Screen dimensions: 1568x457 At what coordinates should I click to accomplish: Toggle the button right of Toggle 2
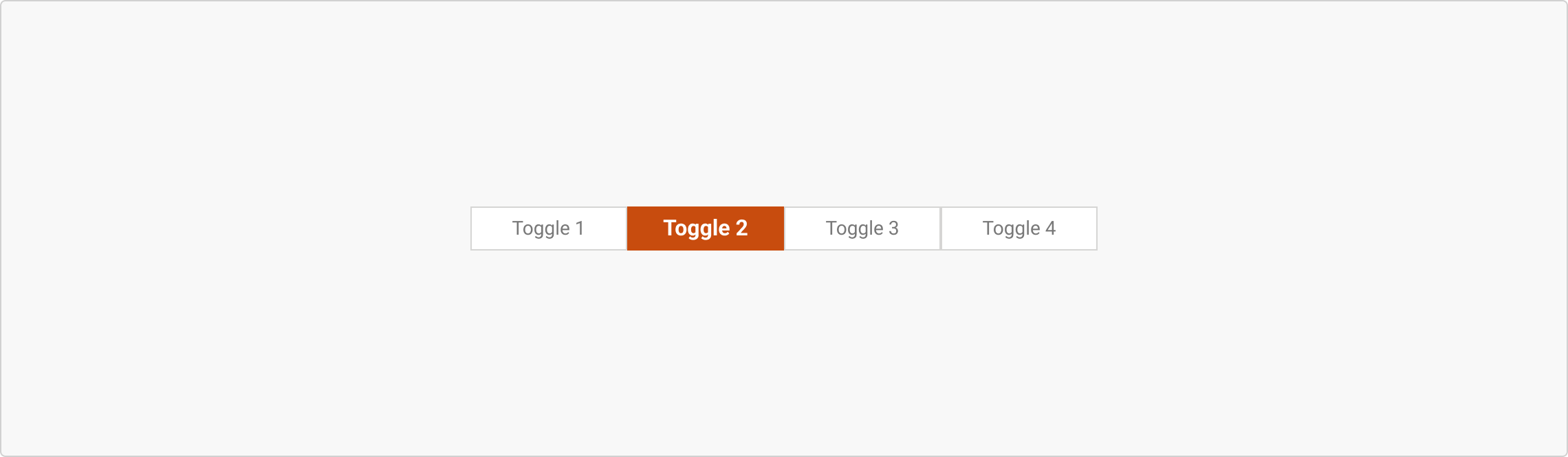point(862,228)
